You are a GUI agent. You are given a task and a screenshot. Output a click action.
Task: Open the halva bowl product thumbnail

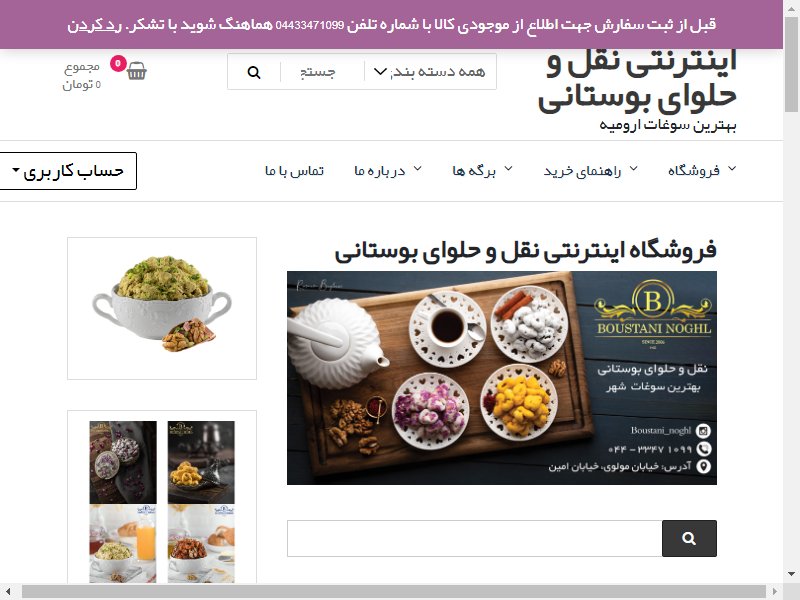click(162, 308)
